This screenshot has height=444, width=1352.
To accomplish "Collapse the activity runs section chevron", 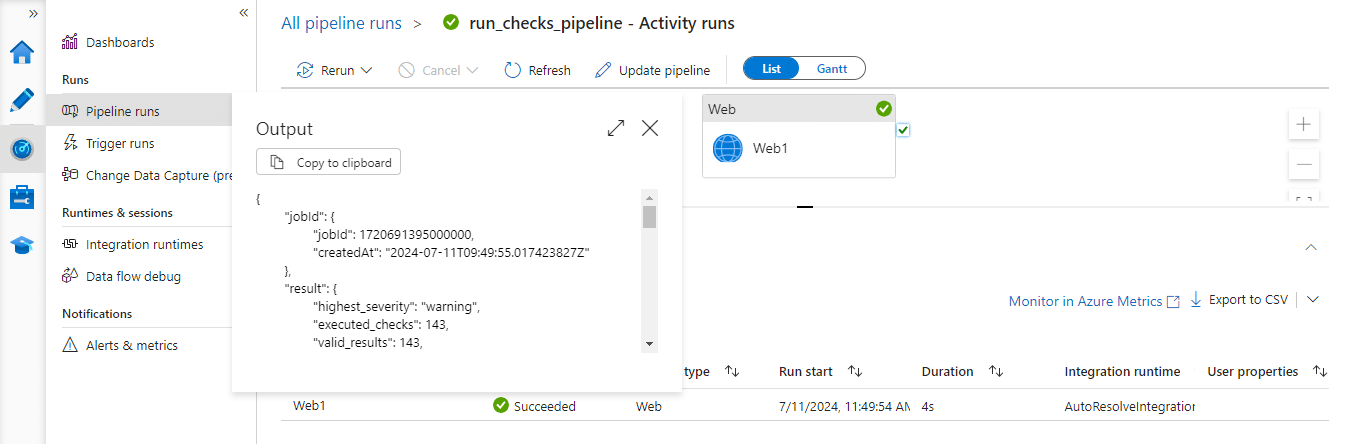I will (1312, 247).
